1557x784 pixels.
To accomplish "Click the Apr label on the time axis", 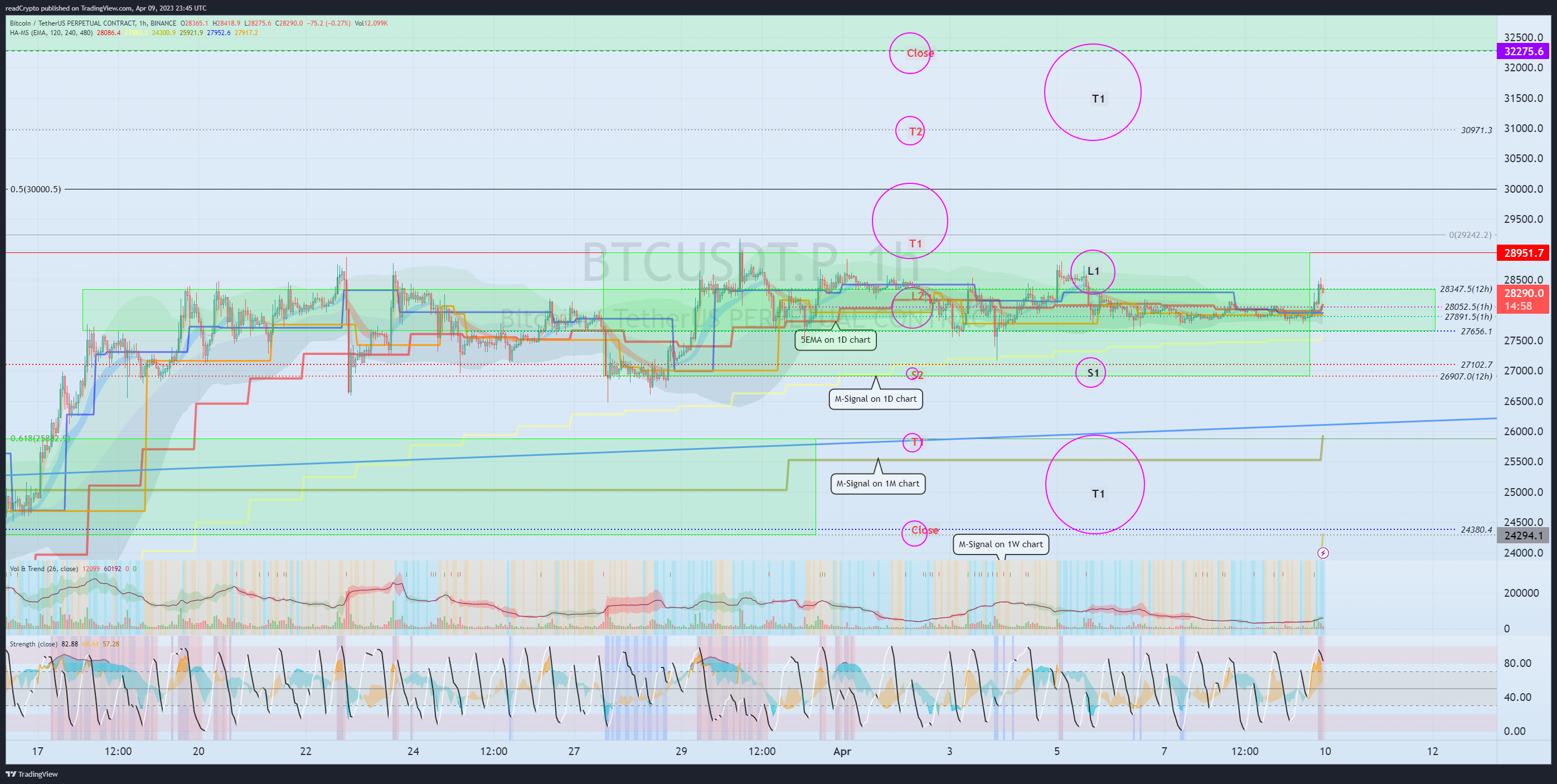I will click(x=842, y=751).
